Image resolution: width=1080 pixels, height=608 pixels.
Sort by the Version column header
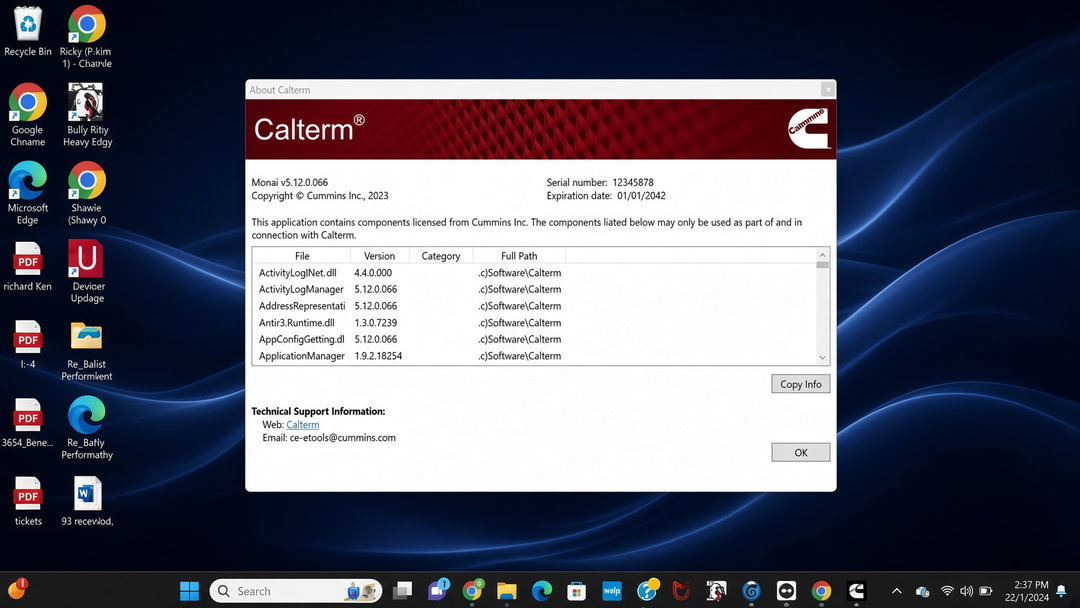pos(380,255)
